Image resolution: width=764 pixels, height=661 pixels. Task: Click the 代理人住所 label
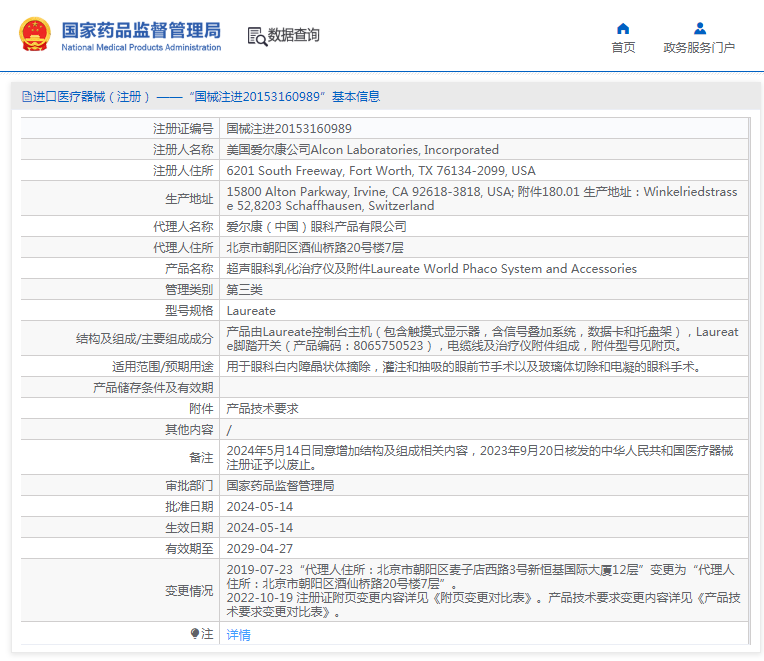183,247
